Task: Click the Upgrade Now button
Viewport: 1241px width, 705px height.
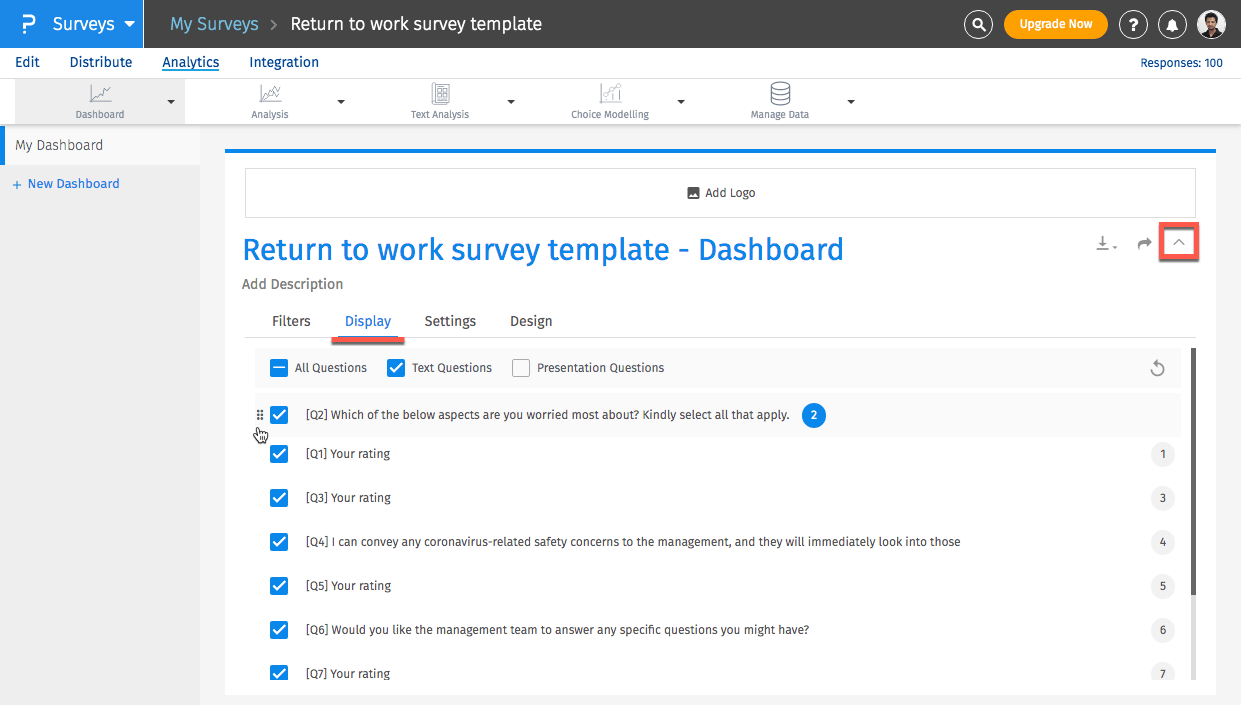Action: click(1055, 24)
